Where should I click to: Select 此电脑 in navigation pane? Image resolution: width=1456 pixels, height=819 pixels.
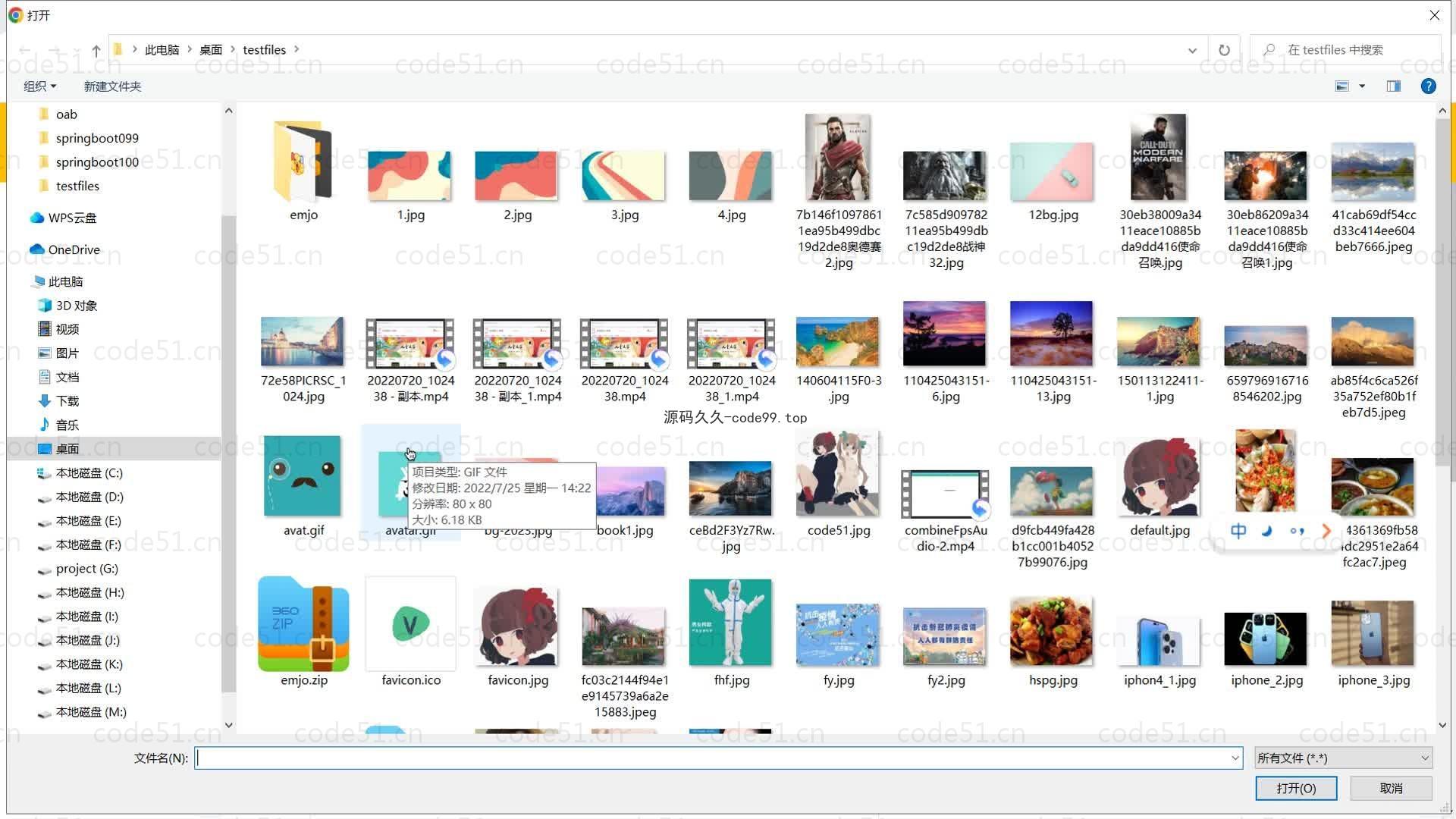coord(65,281)
